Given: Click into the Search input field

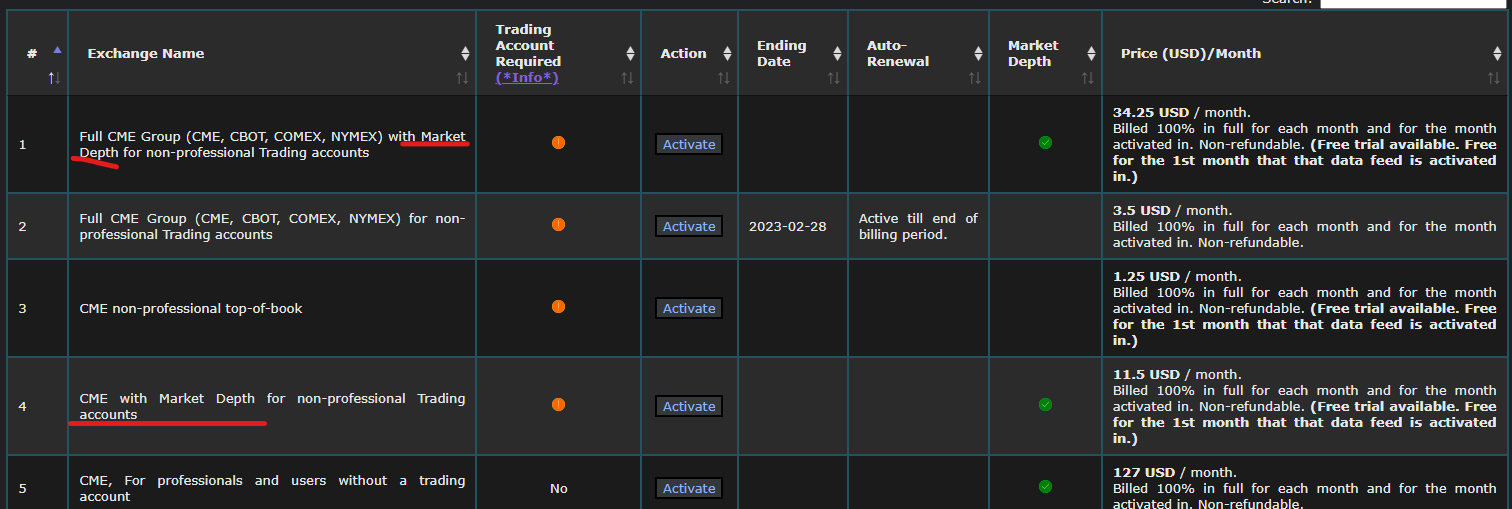Looking at the screenshot, I should (1412, 3).
